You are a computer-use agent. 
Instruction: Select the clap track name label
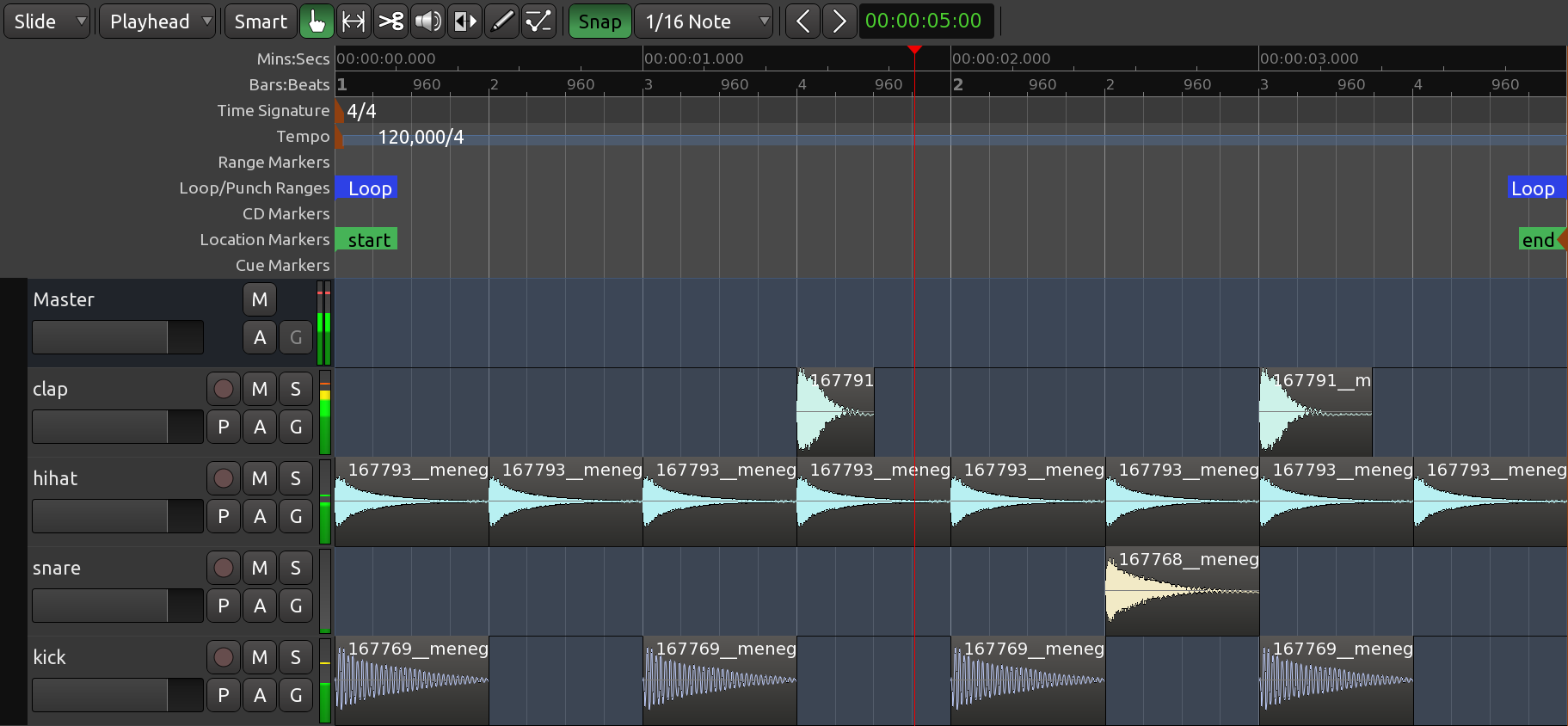[x=50, y=389]
